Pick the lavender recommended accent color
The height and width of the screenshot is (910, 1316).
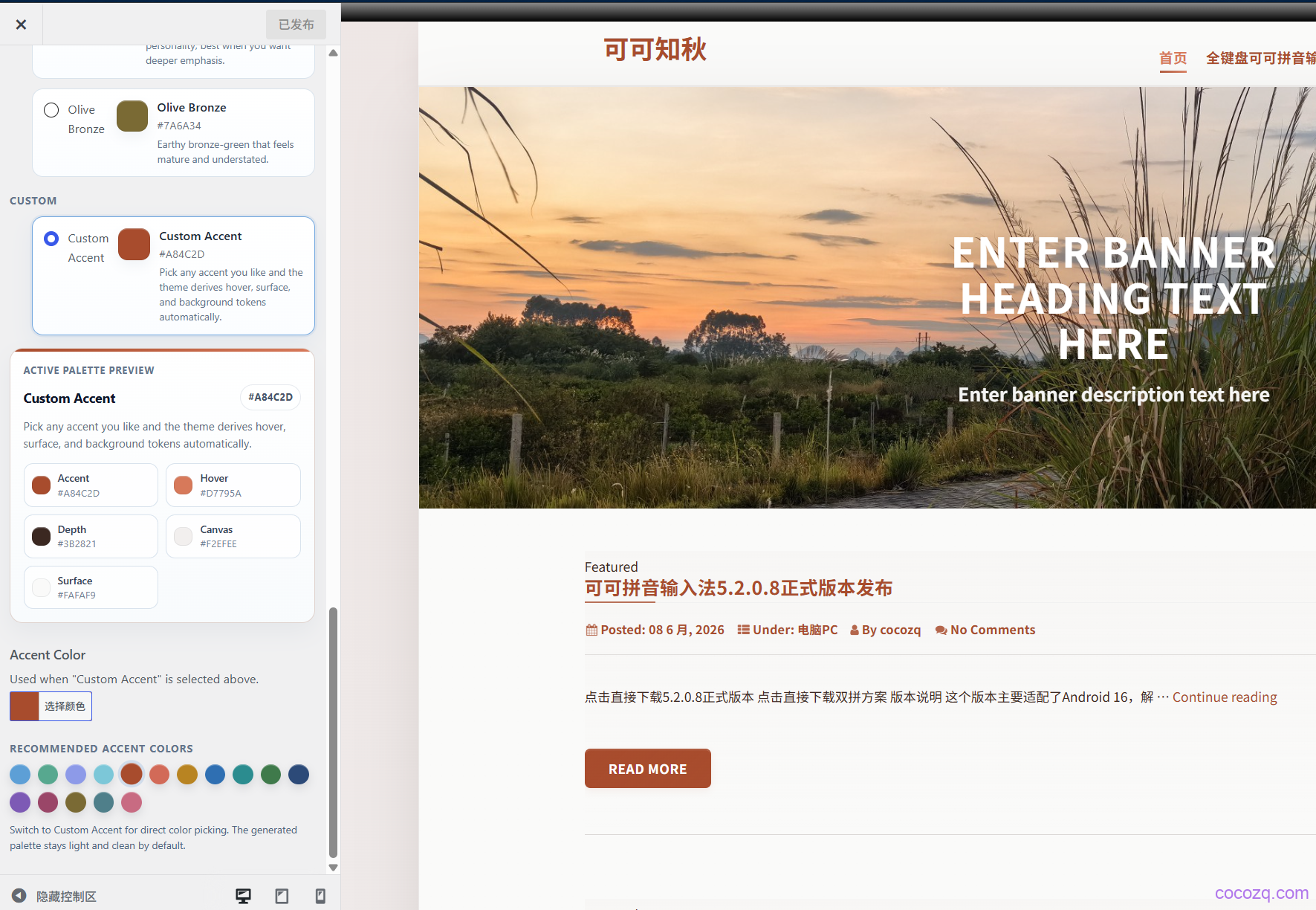(x=76, y=774)
